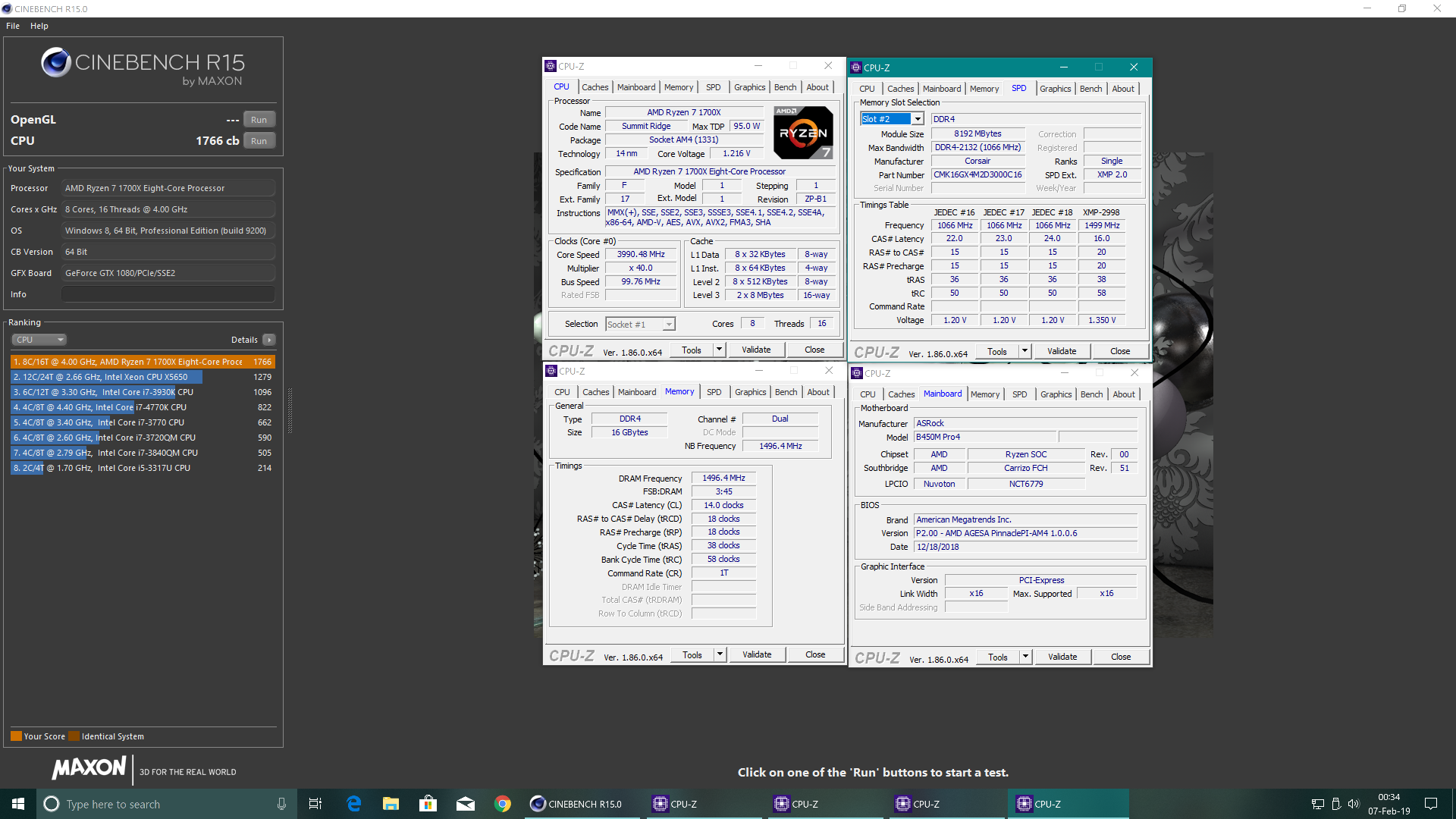Open Microsoft Store from the taskbar
The width and height of the screenshot is (1456, 819).
428,804
